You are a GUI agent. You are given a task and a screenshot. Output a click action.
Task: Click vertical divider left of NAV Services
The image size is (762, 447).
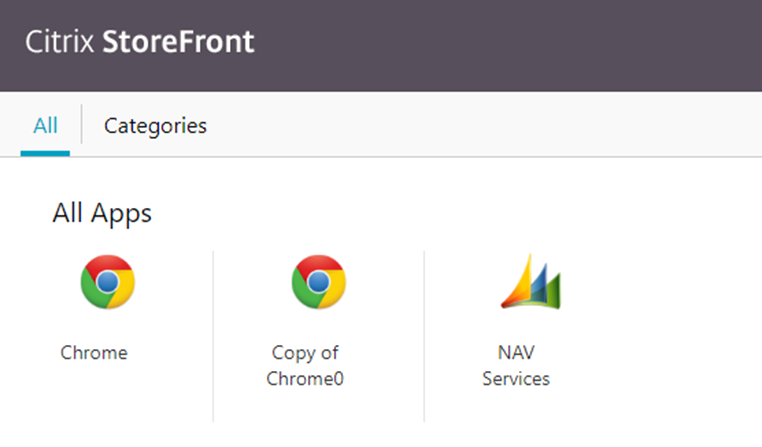point(424,335)
